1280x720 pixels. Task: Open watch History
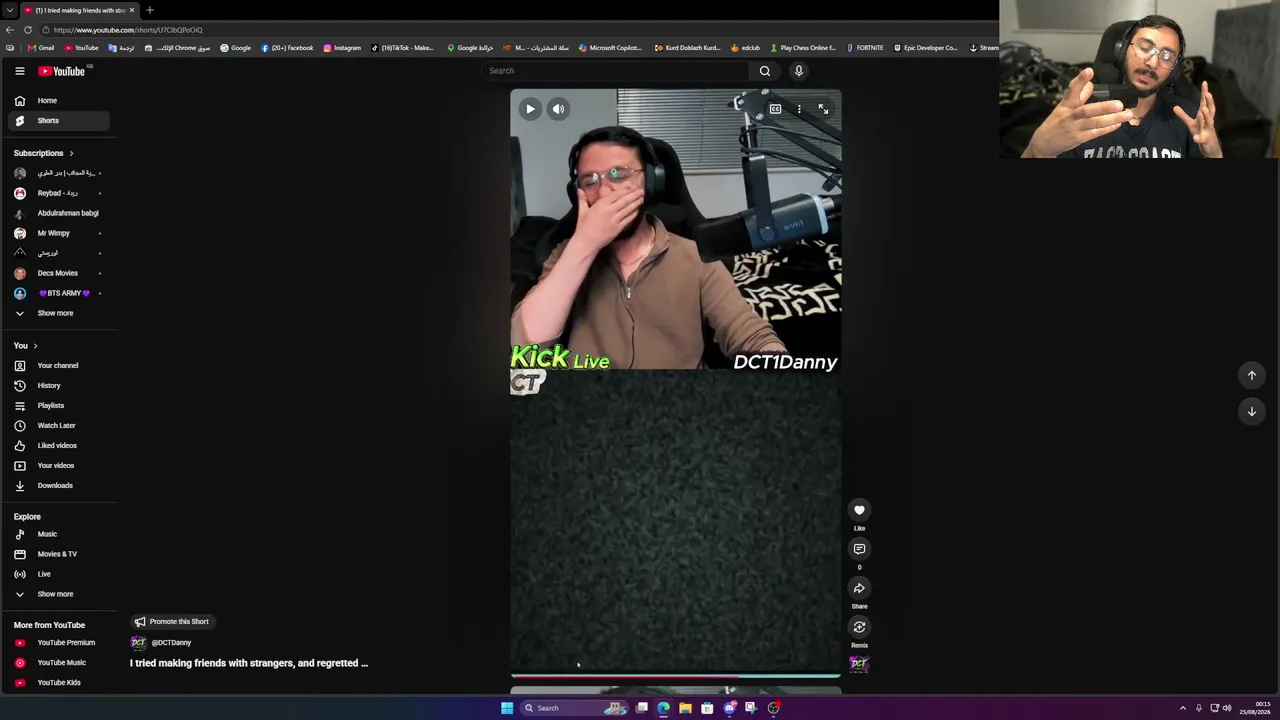point(59,386)
